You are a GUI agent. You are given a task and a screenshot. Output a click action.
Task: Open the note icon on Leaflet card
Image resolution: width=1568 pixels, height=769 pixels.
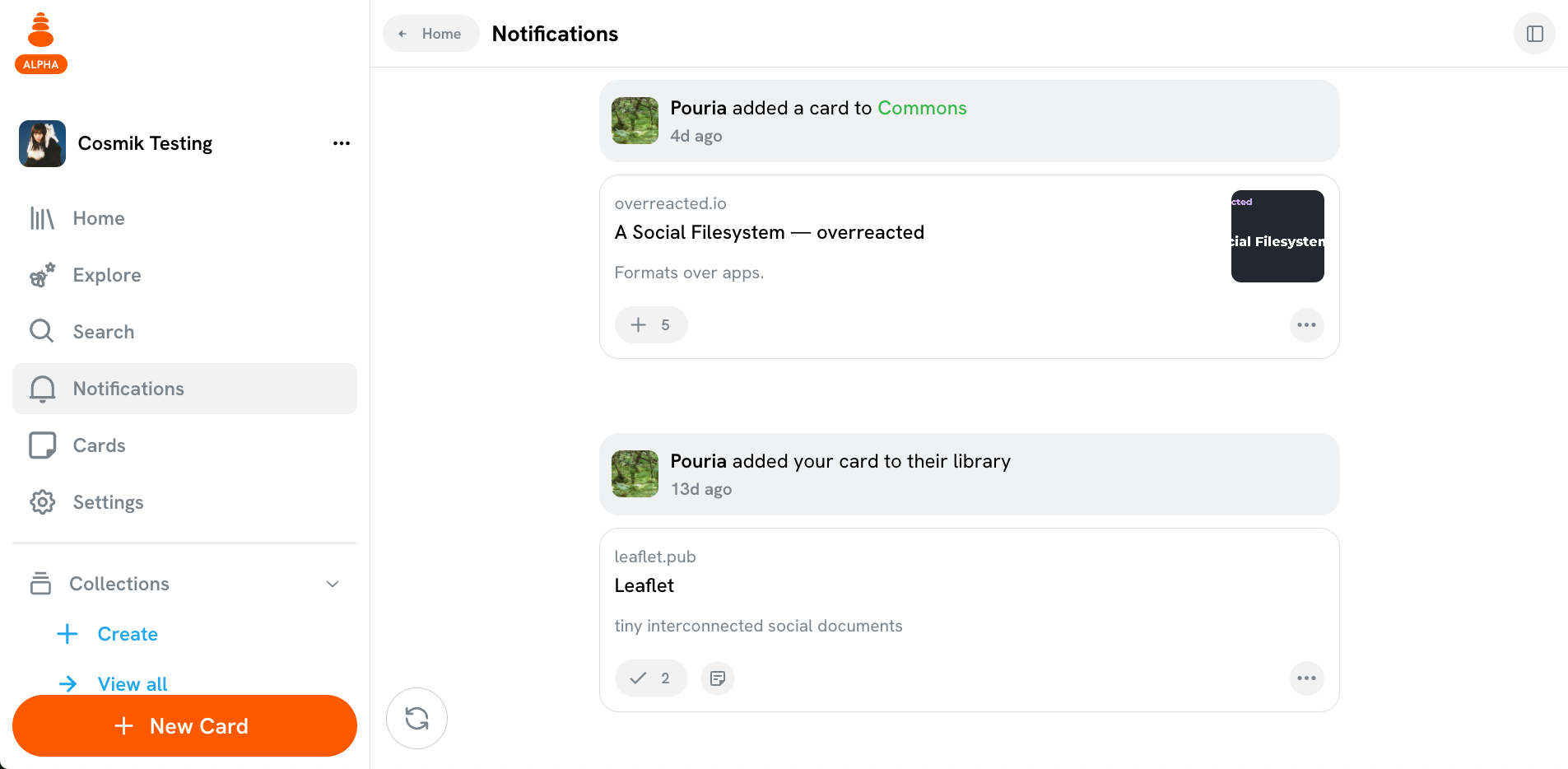718,678
